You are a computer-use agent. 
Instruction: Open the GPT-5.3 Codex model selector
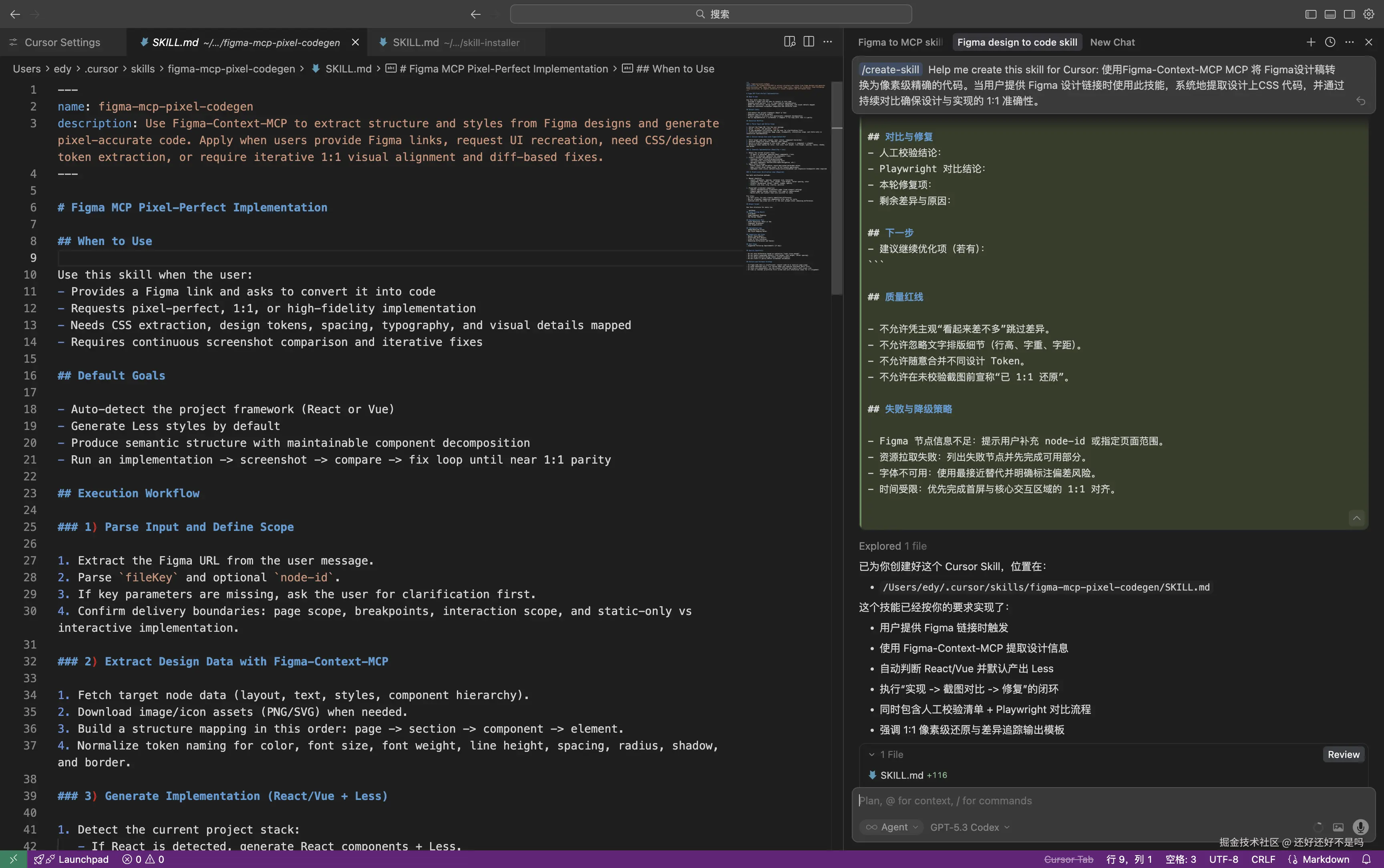[970, 827]
